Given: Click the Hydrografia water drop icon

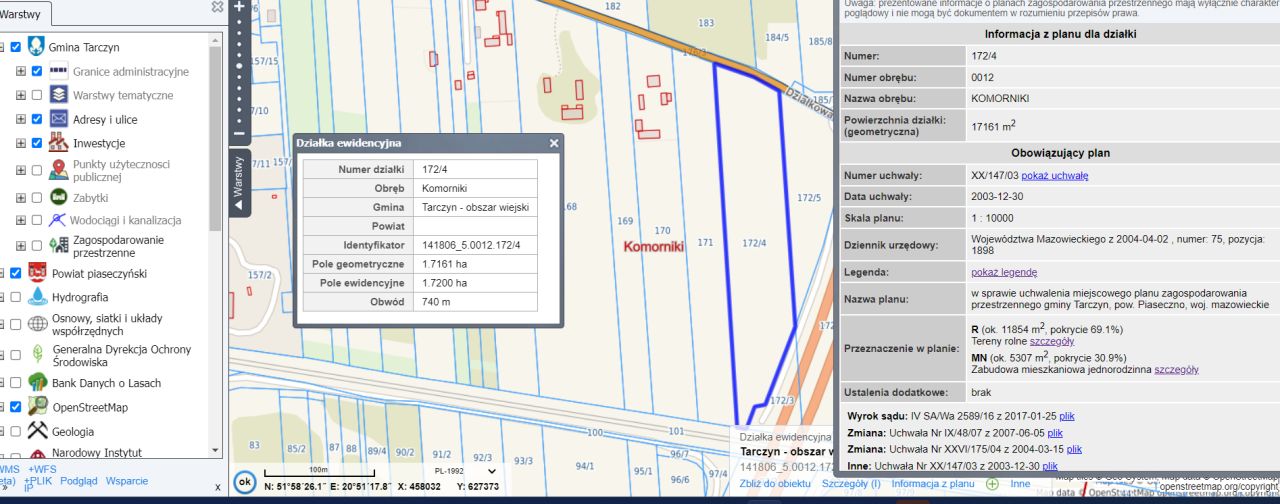Looking at the screenshot, I should click(x=37, y=297).
